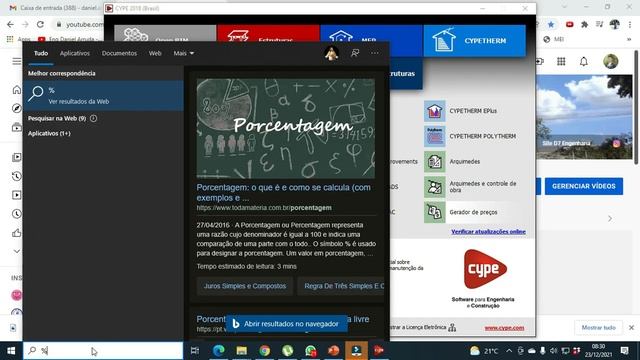
Task: Open YouTube History sidebar icon
Action: pos(16,176)
